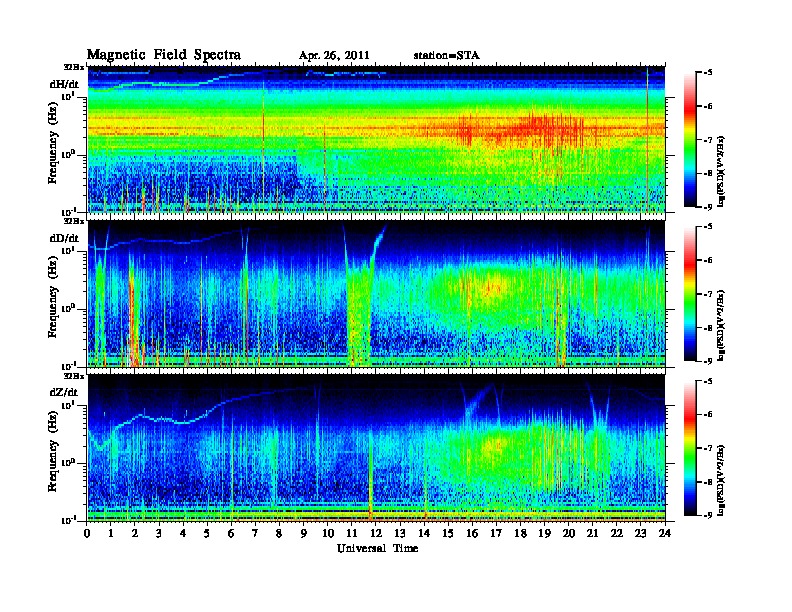Click hour 12 tick label on time axis

click(x=376, y=533)
